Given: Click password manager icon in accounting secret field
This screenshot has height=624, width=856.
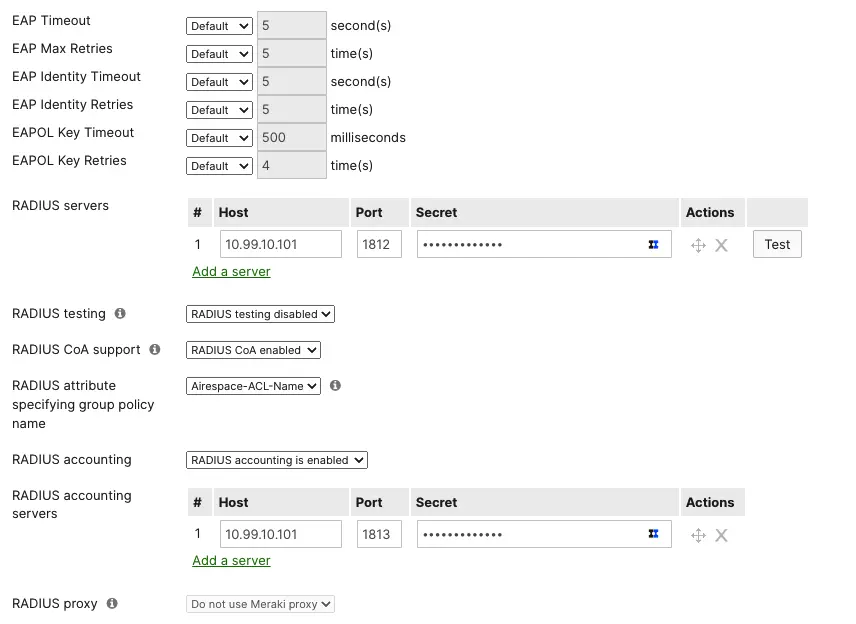Looking at the screenshot, I should coord(653,534).
